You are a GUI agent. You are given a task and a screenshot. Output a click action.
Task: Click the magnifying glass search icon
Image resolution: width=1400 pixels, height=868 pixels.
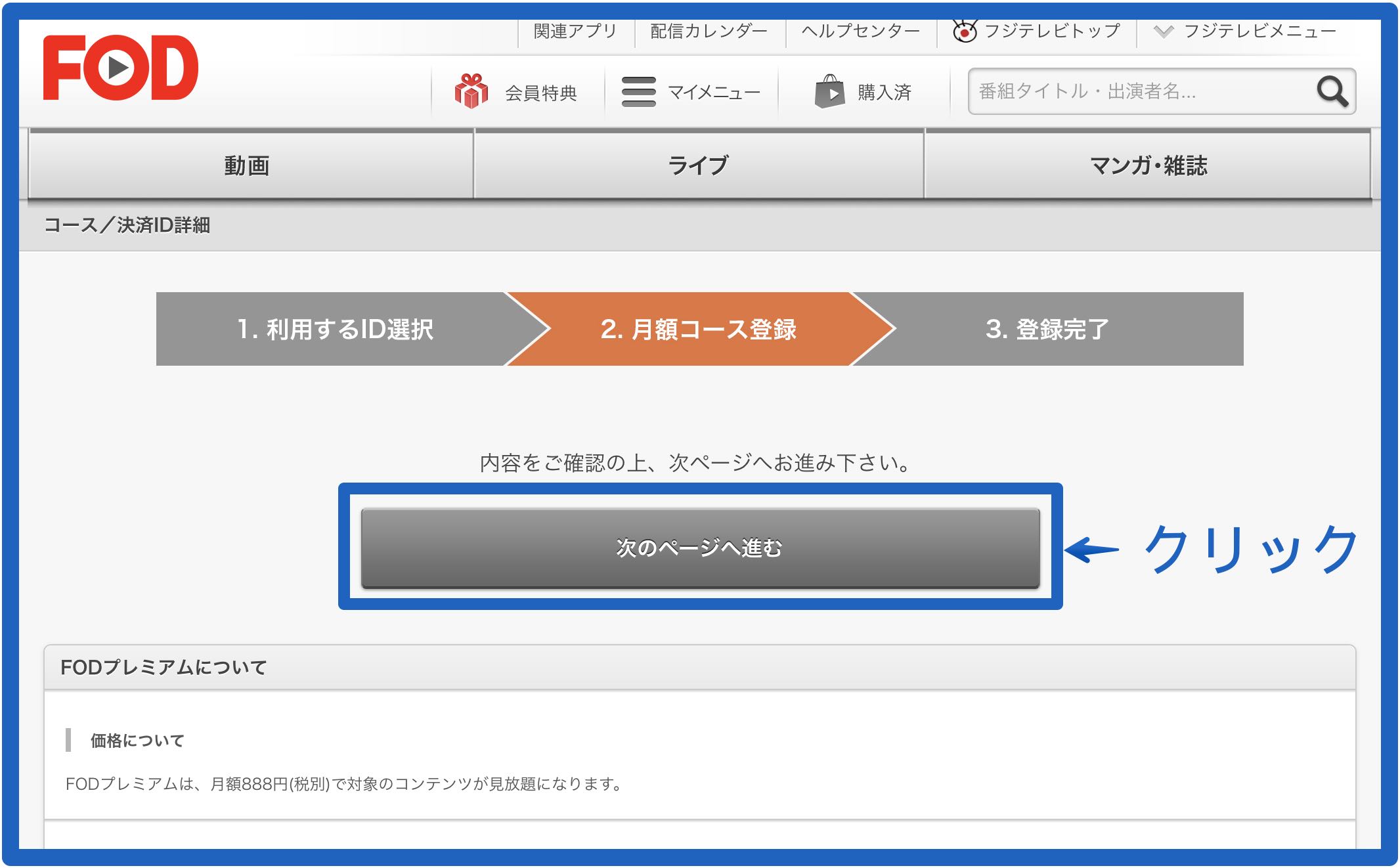tap(1332, 92)
